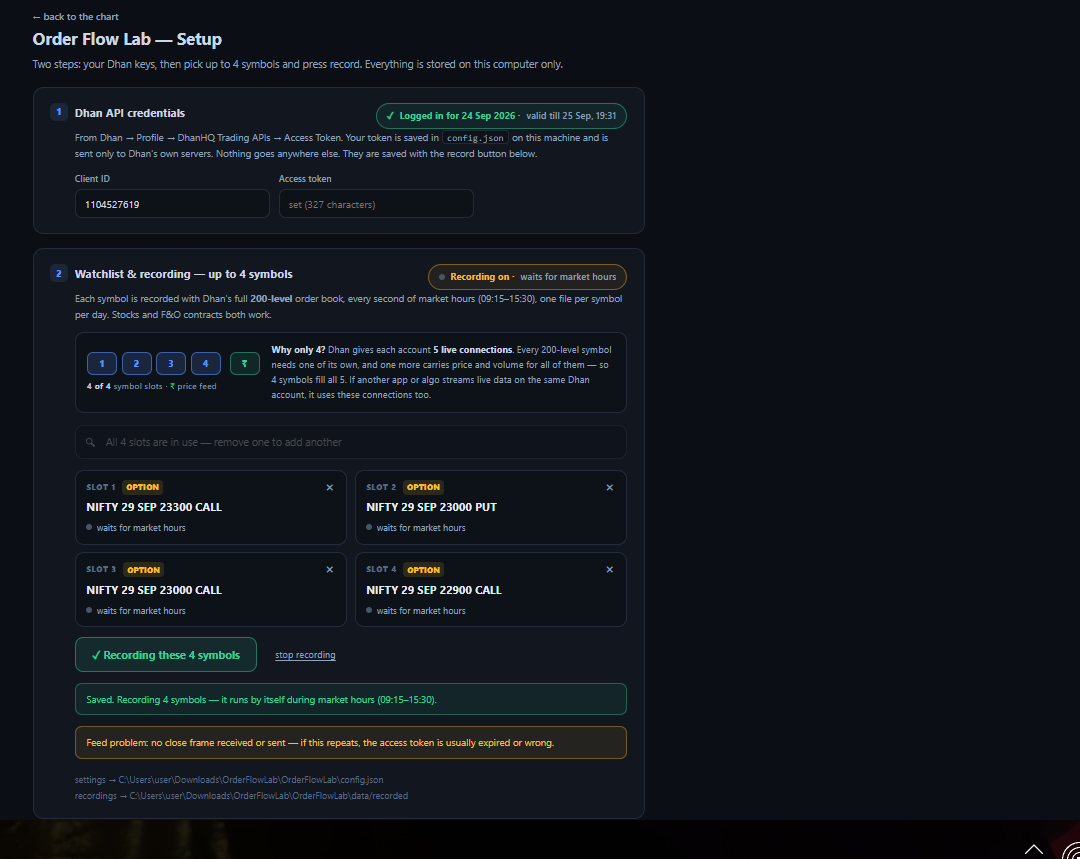Click the stop recording link

tap(305, 655)
